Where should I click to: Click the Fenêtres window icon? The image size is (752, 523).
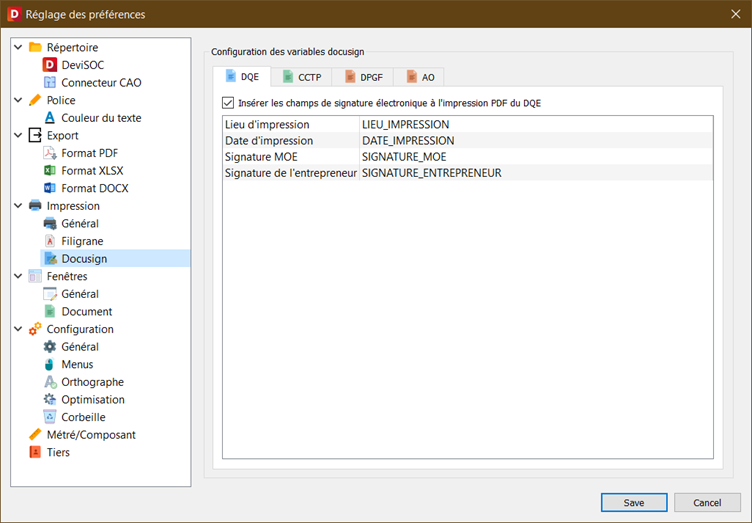pyautogui.click(x=35, y=276)
